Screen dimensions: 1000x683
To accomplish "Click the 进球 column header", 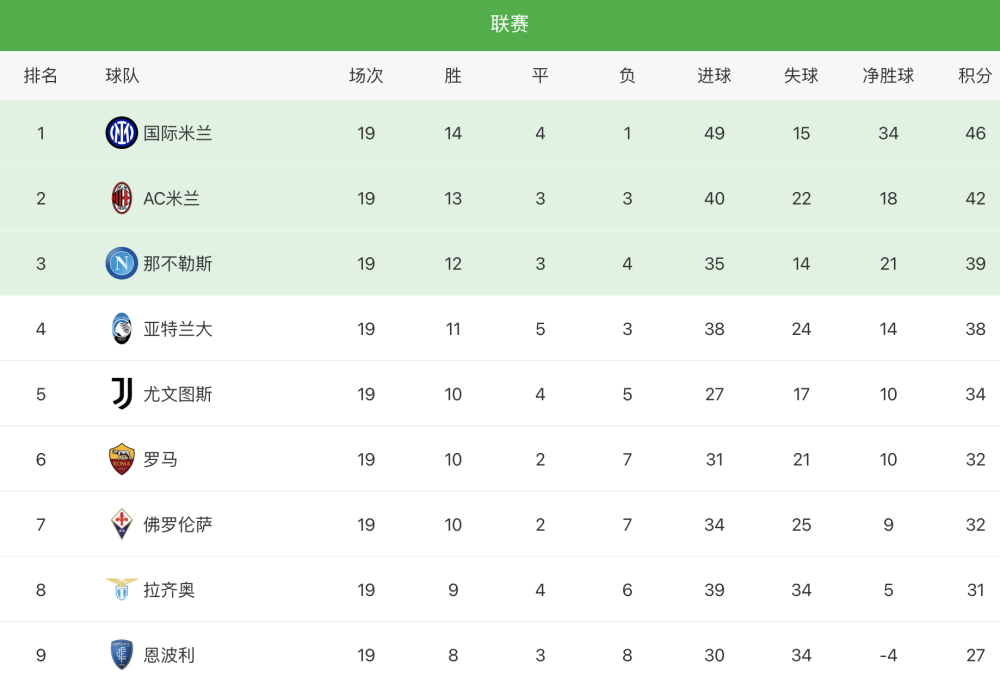I will (x=714, y=75).
